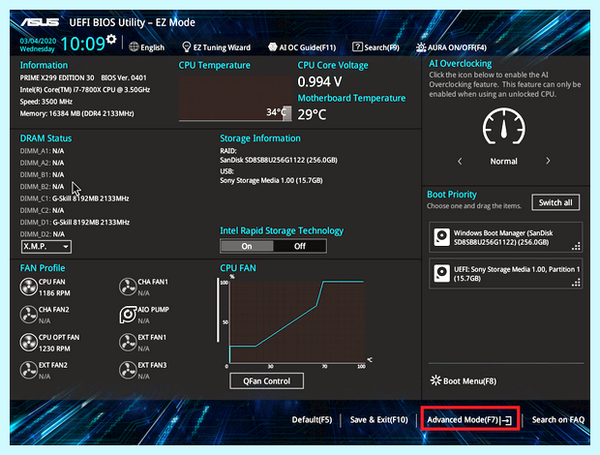This screenshot has height=455, width=600.
Task: Click the Boot Priority heading
Action: click(452, 194)
